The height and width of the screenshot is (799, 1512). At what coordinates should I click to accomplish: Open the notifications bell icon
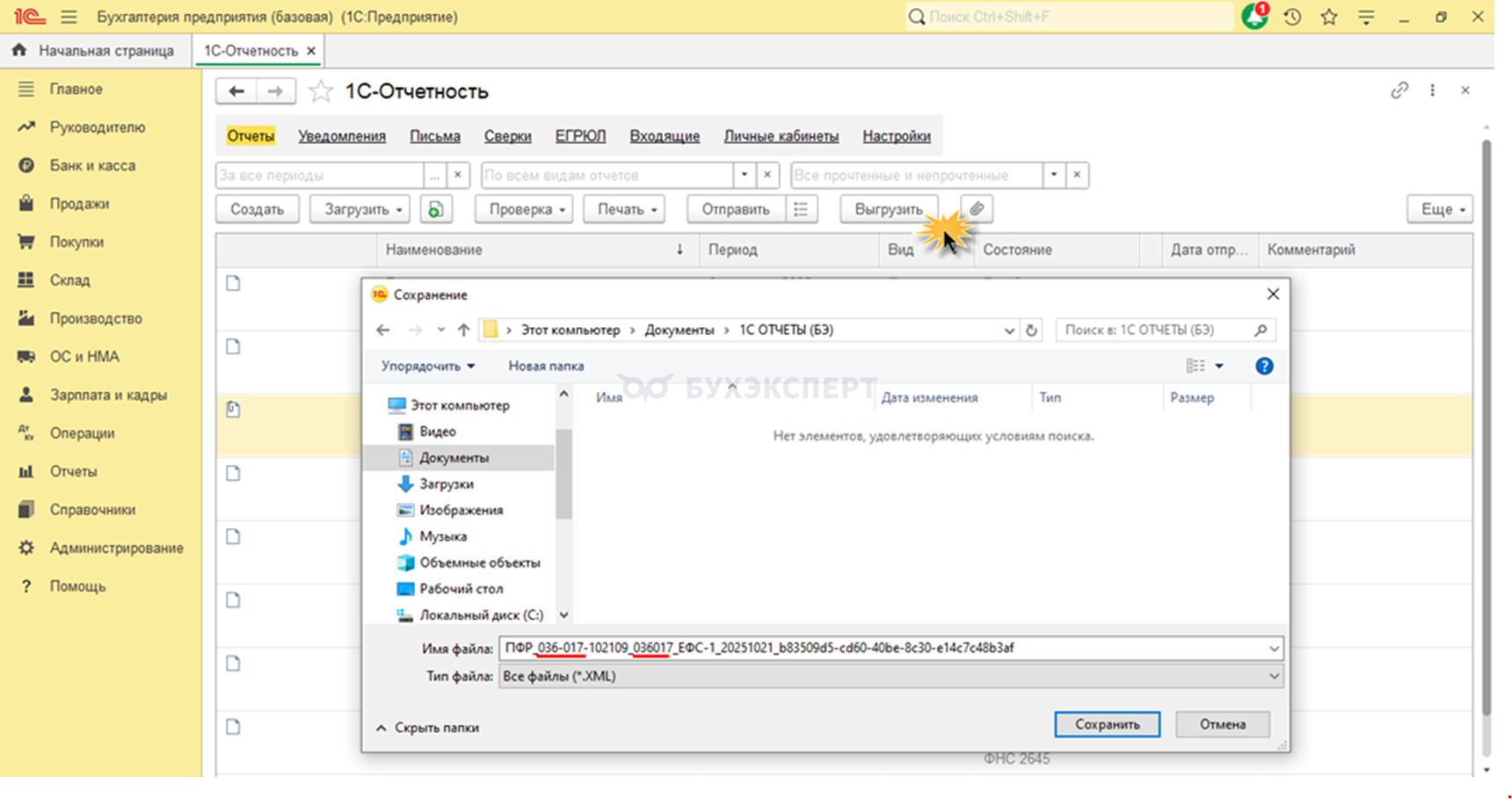pos(1254,16)
